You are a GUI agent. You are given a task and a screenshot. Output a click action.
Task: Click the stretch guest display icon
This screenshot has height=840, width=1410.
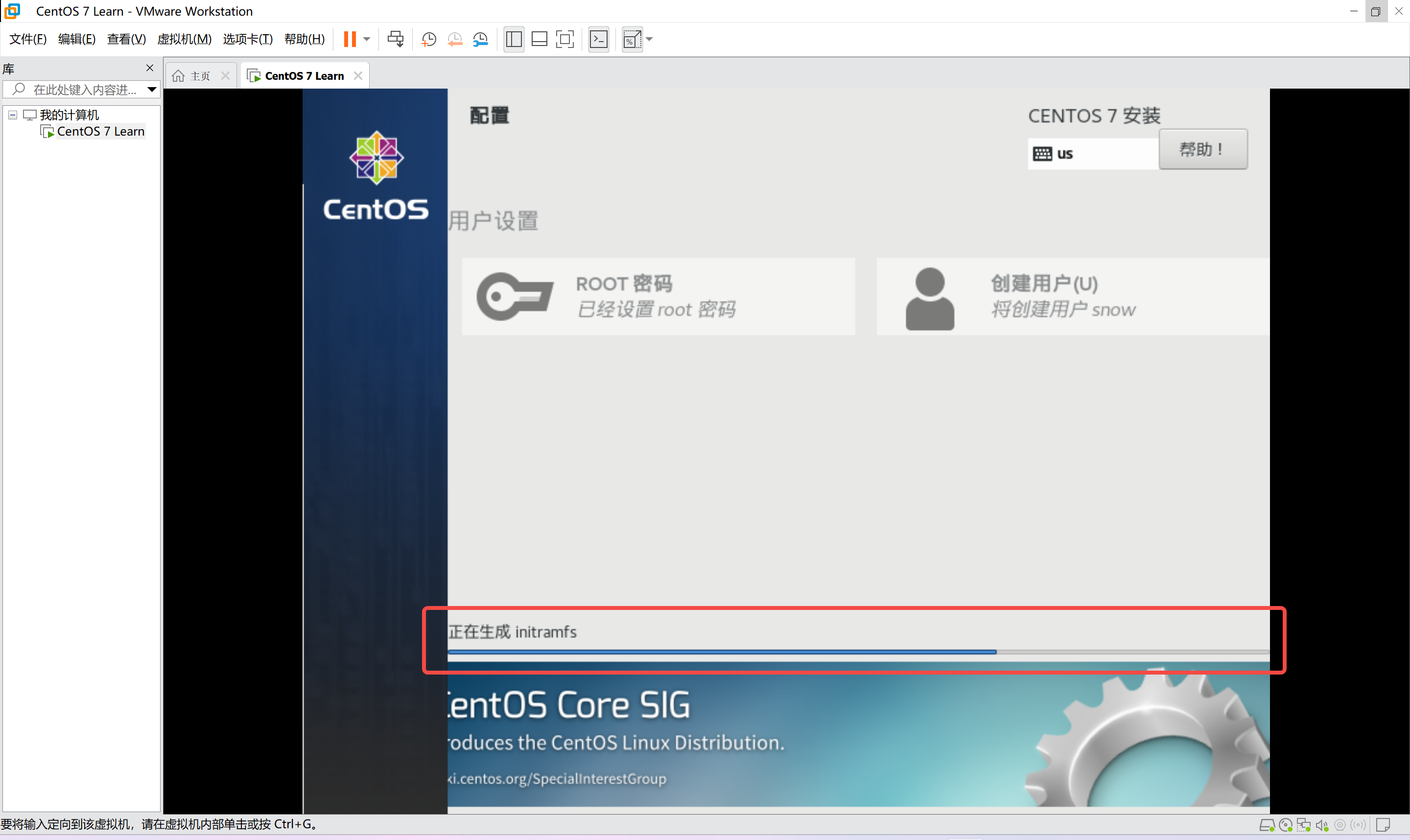(632, 39)
